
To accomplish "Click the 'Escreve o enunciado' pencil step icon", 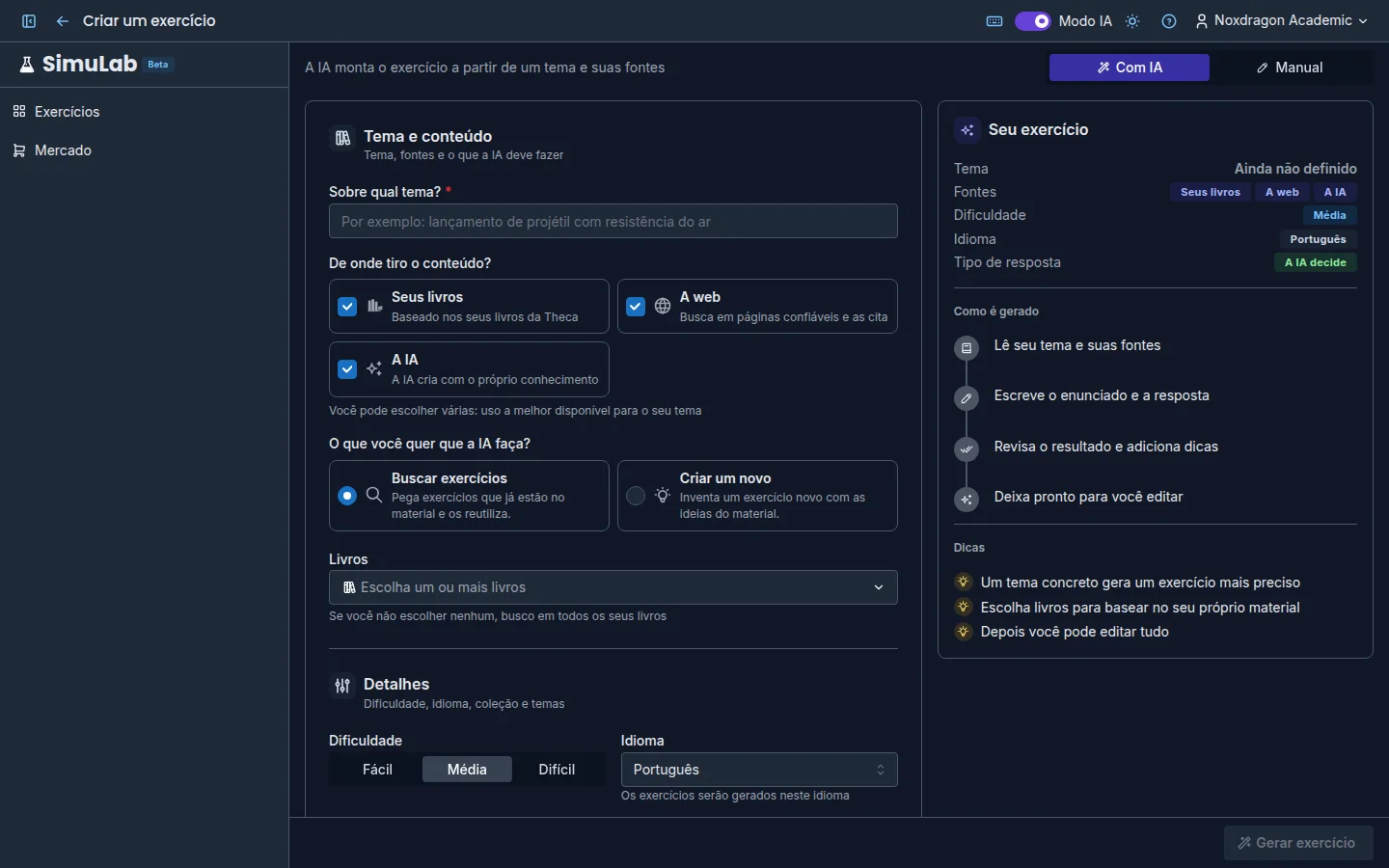I will click(967, 398).
